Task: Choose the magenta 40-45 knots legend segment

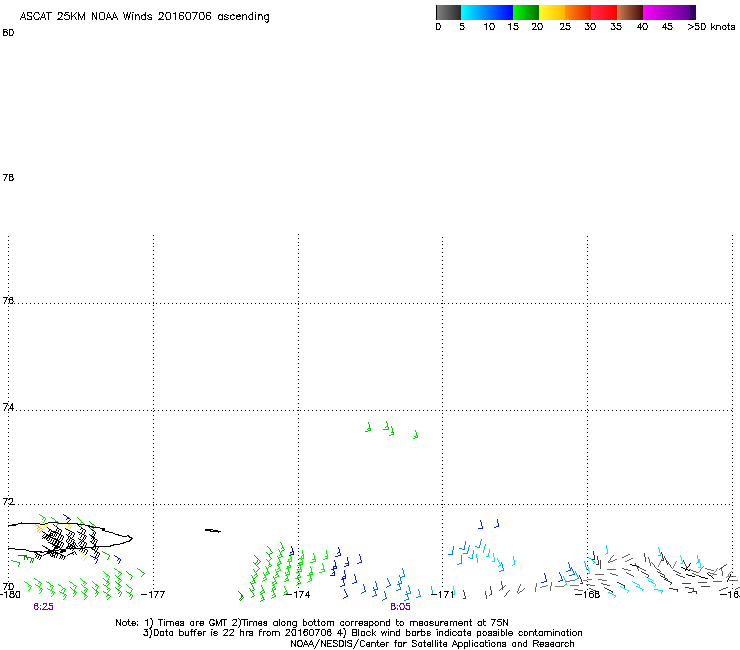Action: [x=658, y=12]
